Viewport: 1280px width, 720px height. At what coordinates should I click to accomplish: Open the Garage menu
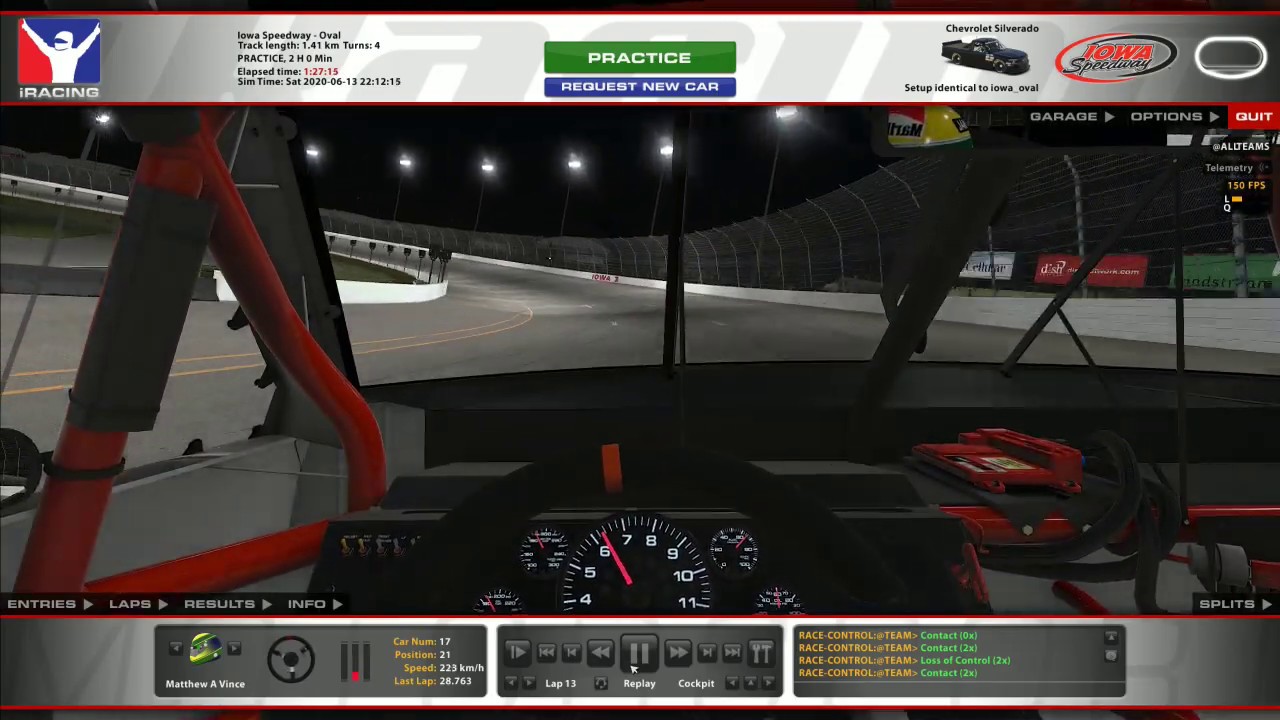(1072, 116)
